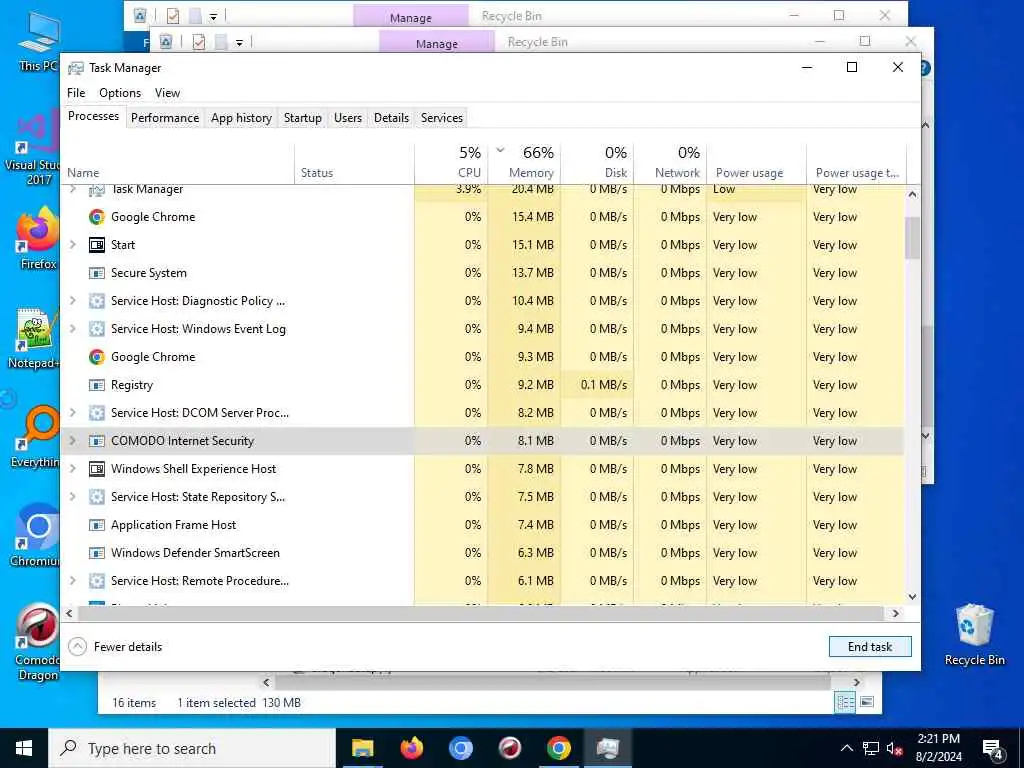Sort by the CPU column header
The image size is (1024, 768).
(451, 162)
